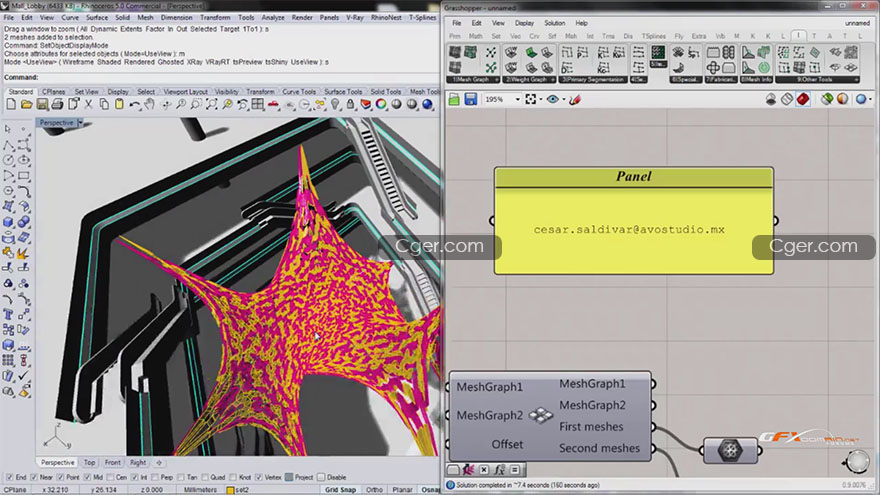Click the Zoom Extents icon in Rhino
This screenshot has width=880, height=495.
pyautogui.click(x=212, y=104)
